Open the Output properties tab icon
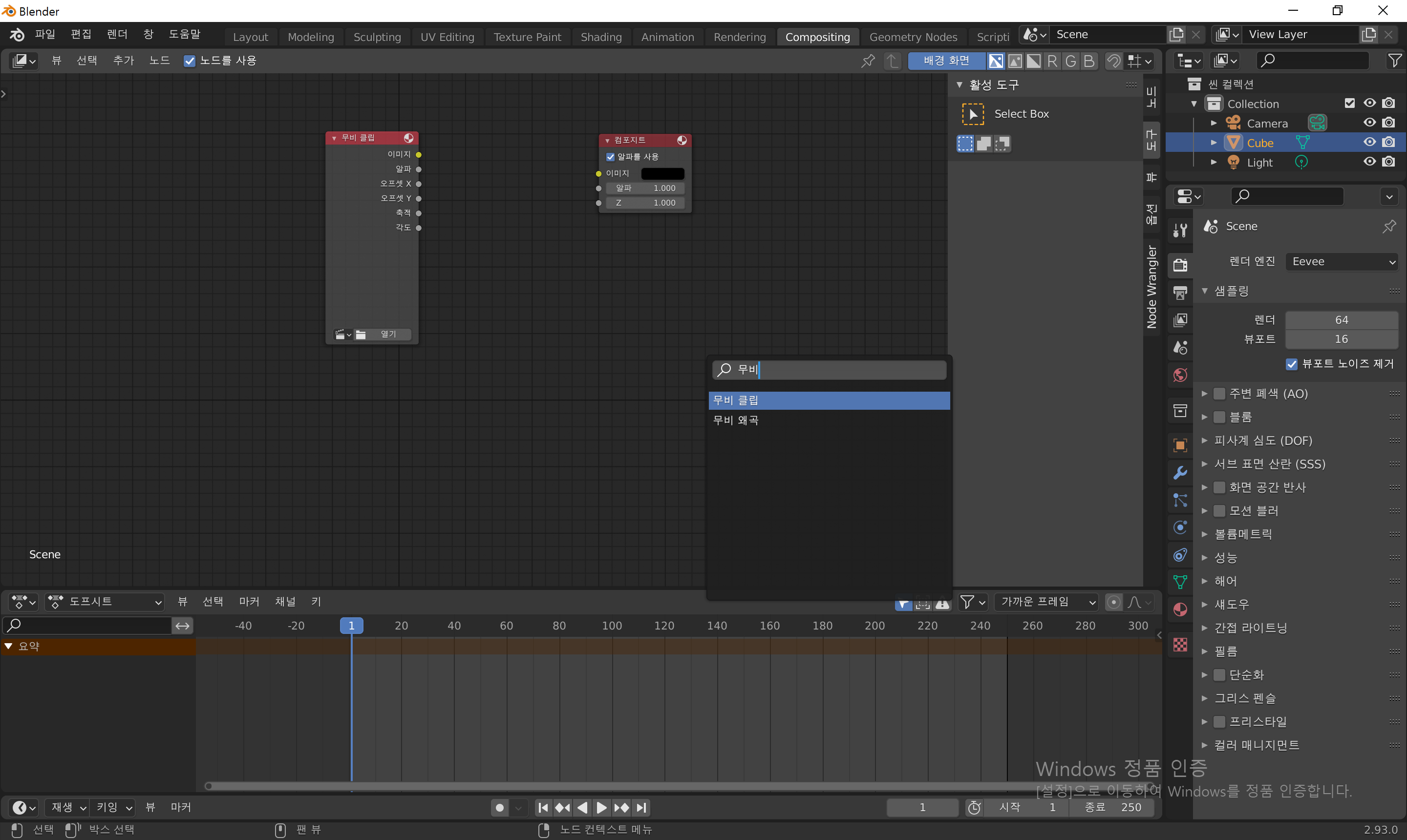Screen dimensions: 1407x840 pos(1180,293)
